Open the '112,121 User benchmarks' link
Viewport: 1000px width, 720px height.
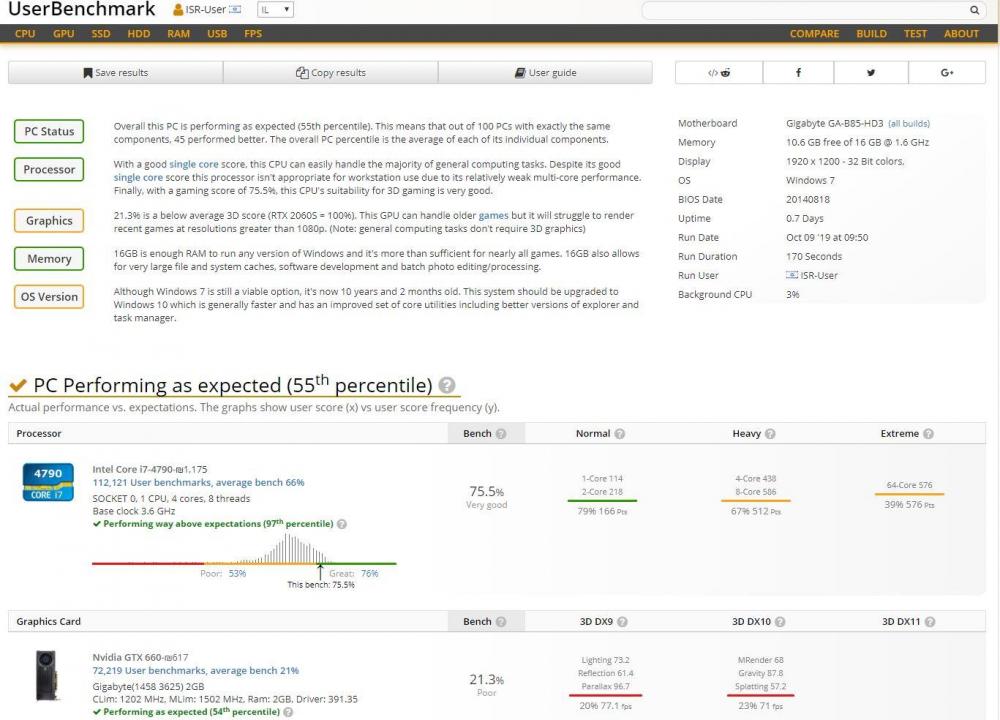[198, 483]
